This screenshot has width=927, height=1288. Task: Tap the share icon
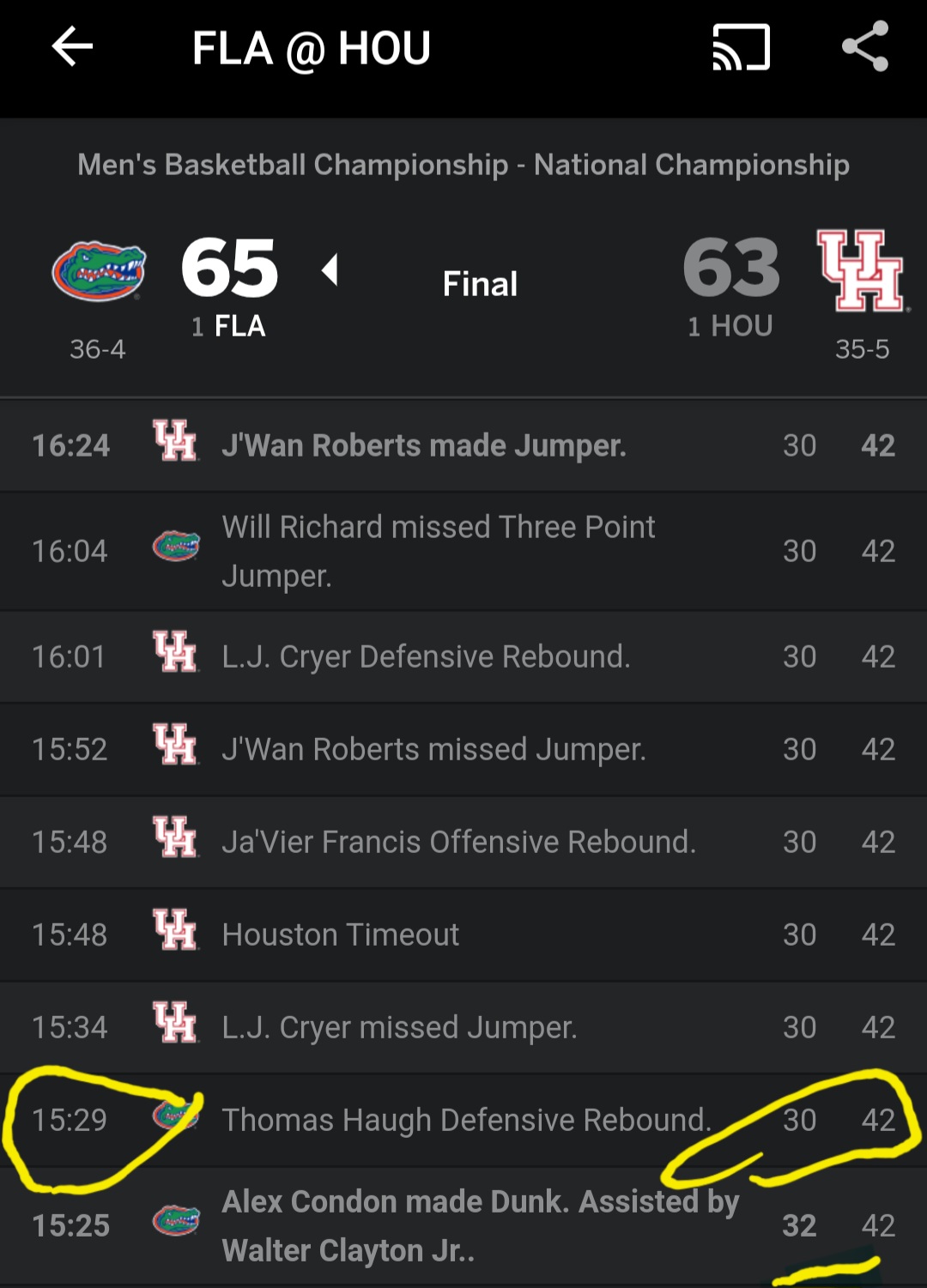(865, 46)
